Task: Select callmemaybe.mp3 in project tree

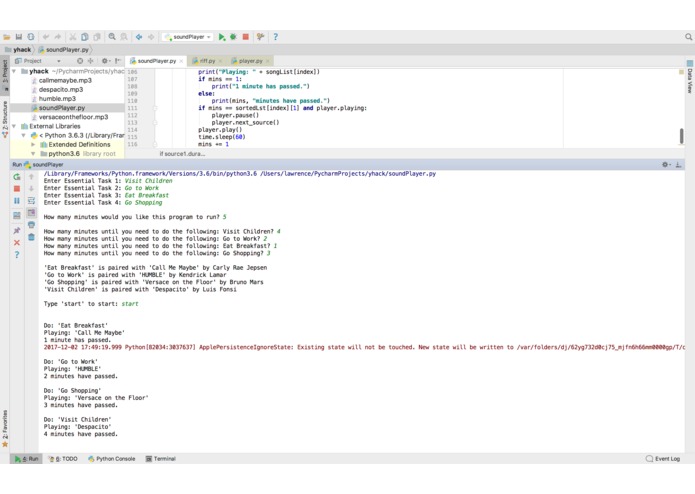Action: click(x=65, y=81)
